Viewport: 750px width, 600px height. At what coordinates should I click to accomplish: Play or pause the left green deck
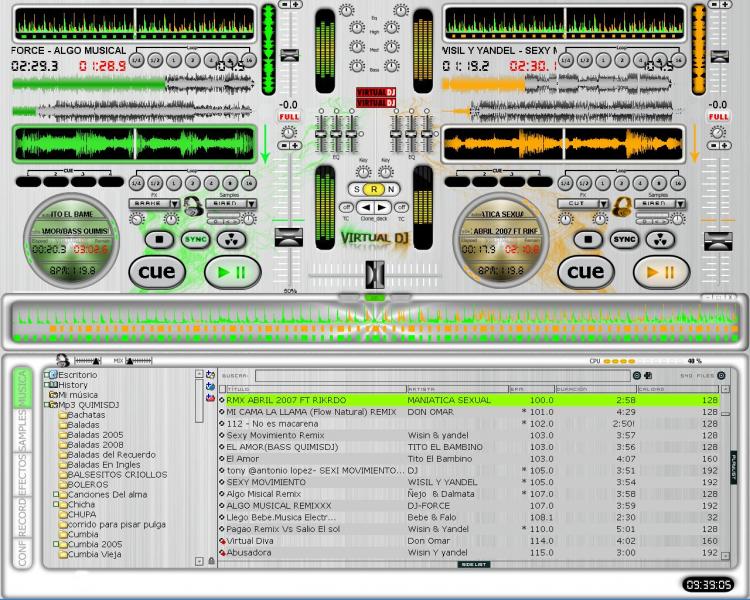coord(232,272)
